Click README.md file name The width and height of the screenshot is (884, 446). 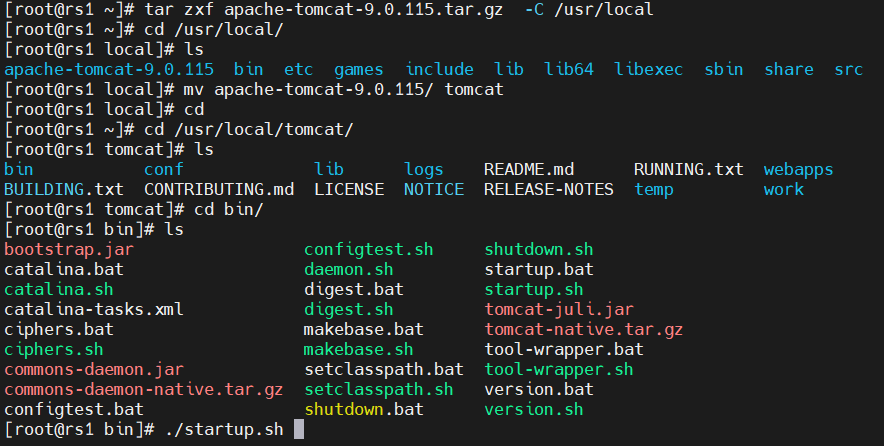529,169
